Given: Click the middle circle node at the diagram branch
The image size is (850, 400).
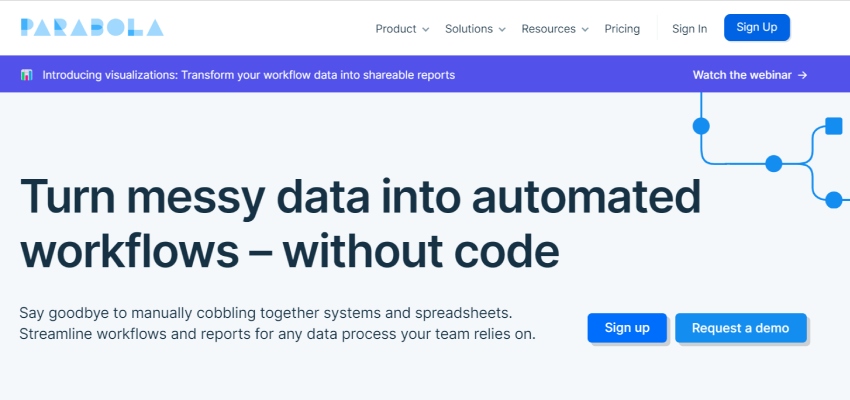Looking at the screenshot, I should point(773,163).
